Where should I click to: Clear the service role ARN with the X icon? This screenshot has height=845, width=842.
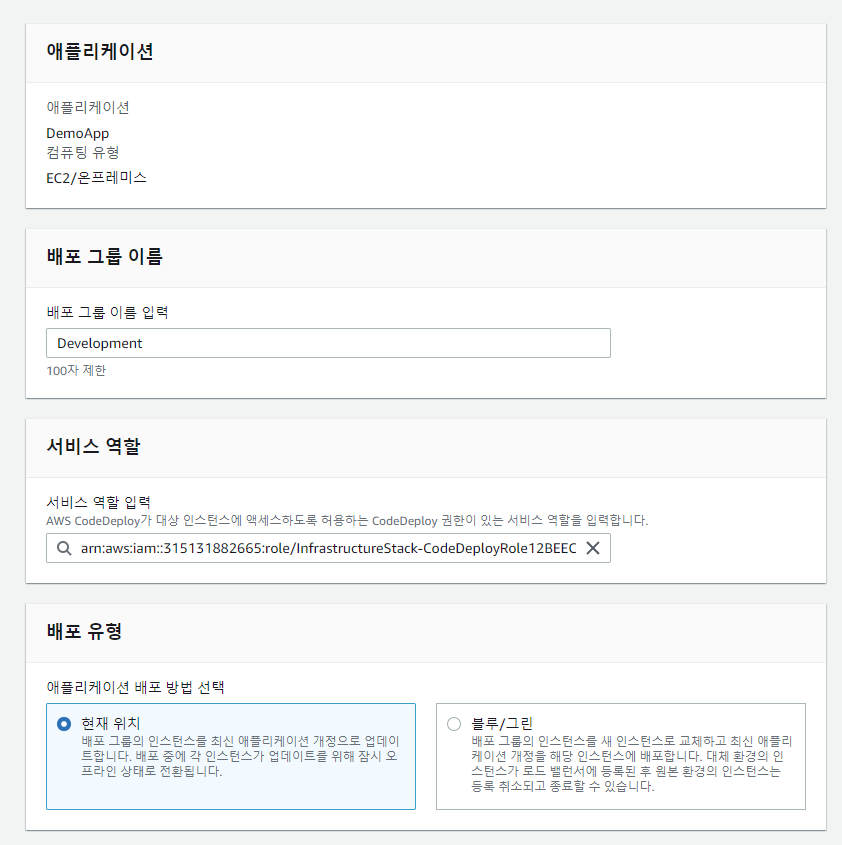pyautogui.click(x=593, y=548)
